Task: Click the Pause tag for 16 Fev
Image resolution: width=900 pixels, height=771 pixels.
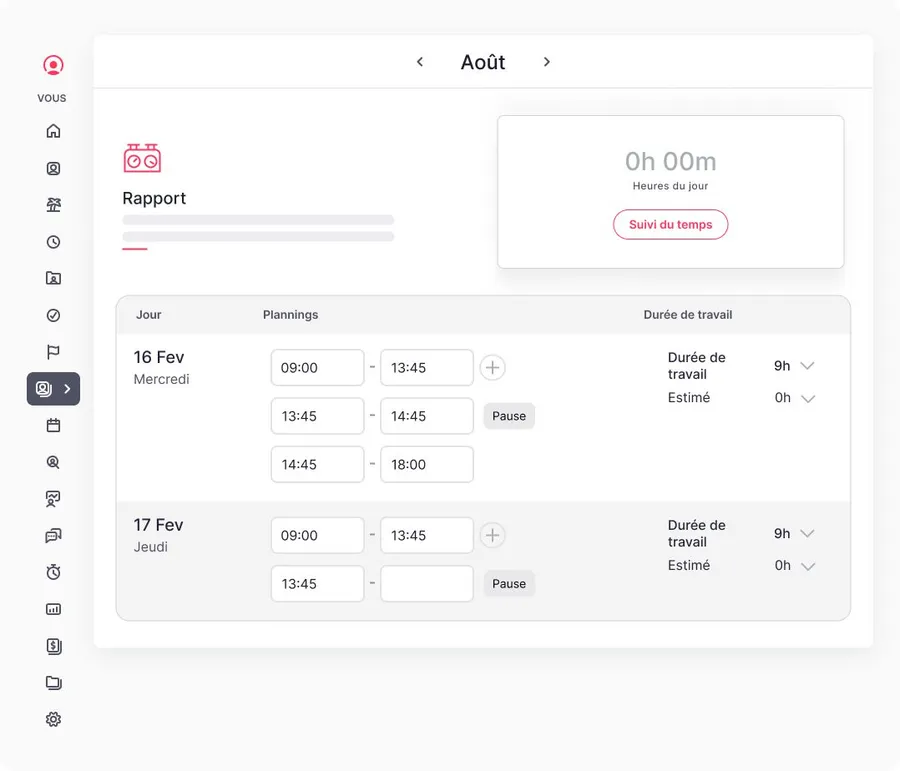Action: point(509,416)
